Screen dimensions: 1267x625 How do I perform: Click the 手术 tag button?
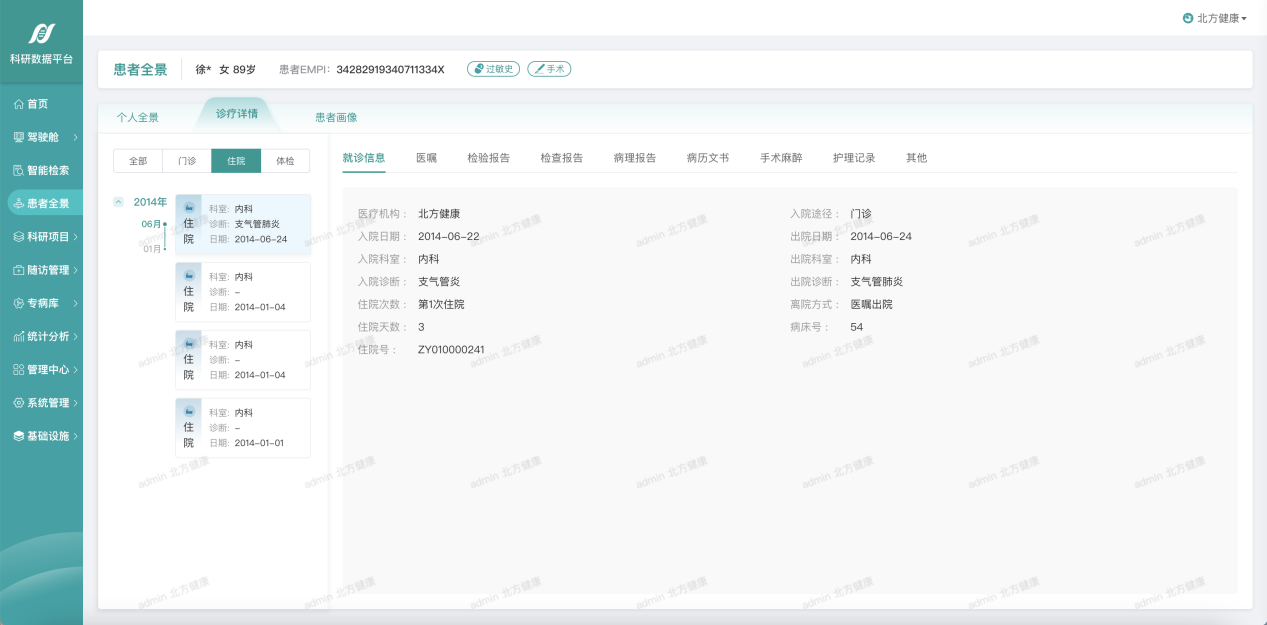click(549, 69)
